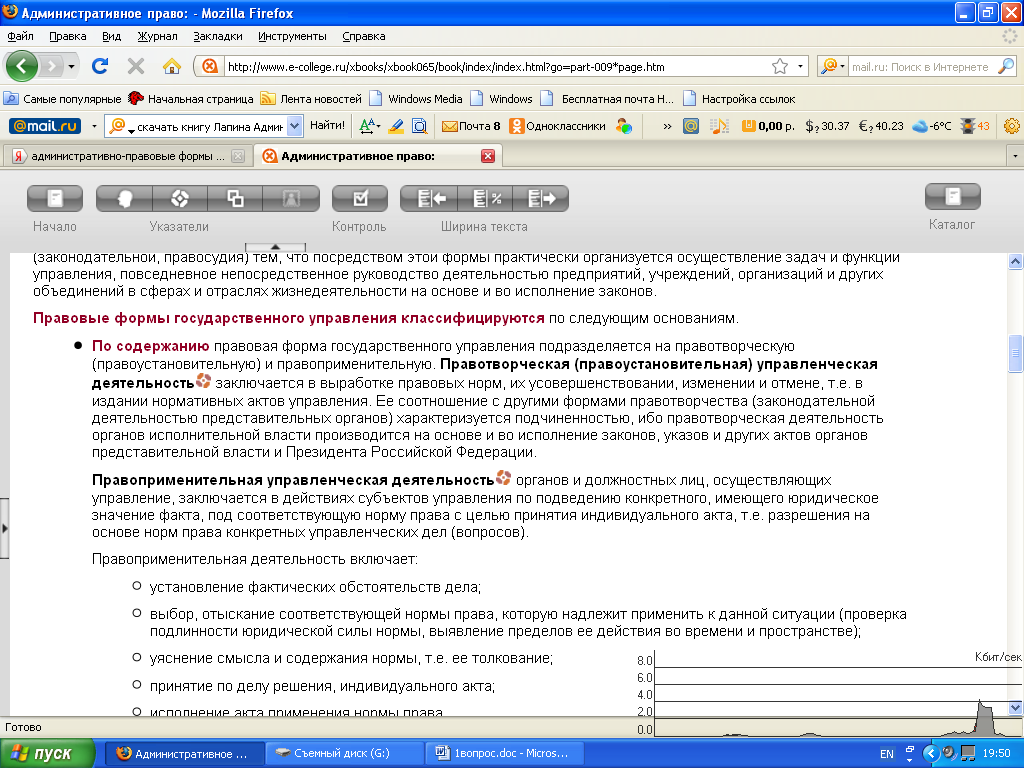Screen dimensions: 1024x768
Task: Bookmark this page with the star
Action: (x=780, y=67)
